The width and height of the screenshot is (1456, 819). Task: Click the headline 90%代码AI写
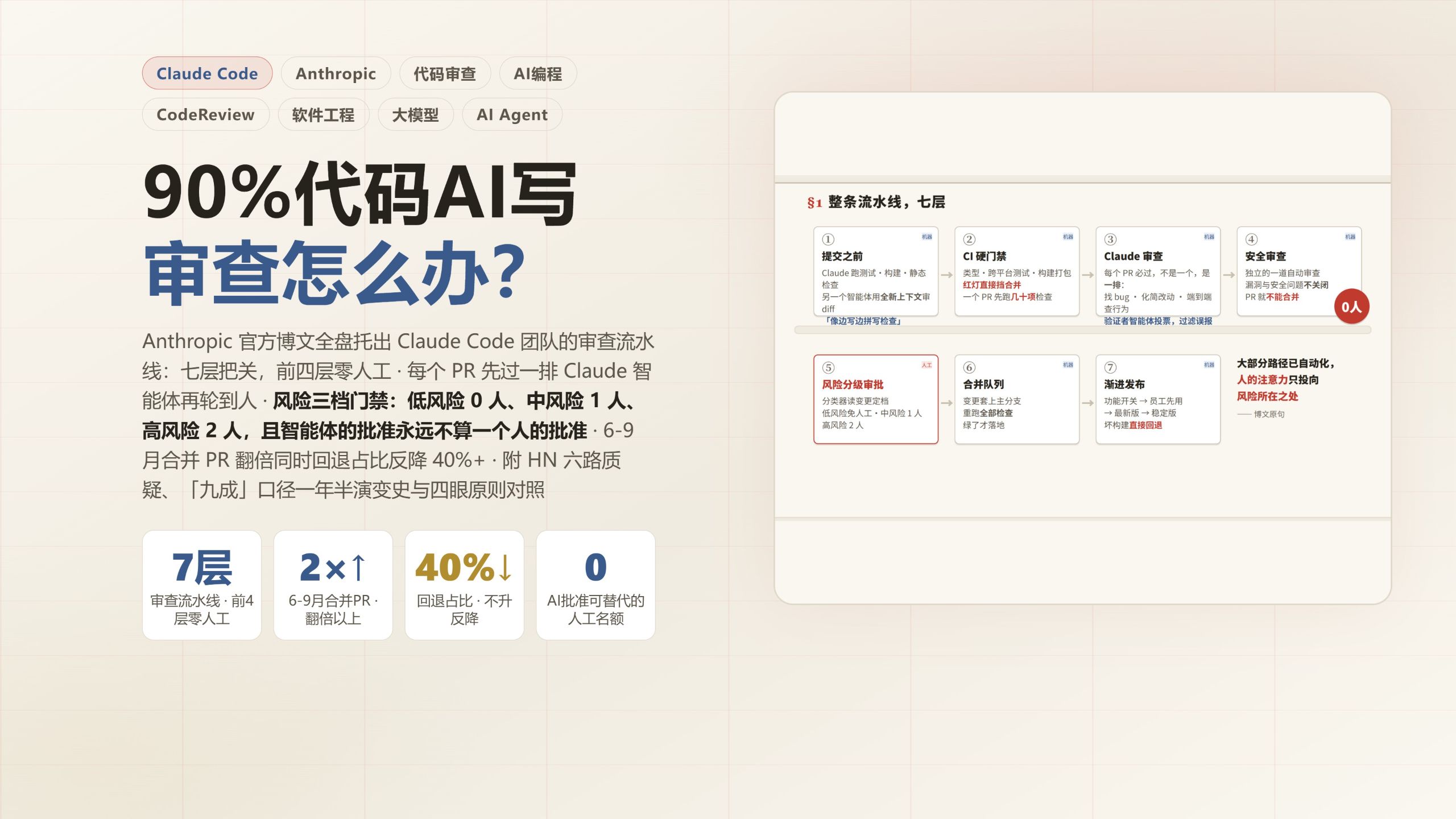point(360,193)
